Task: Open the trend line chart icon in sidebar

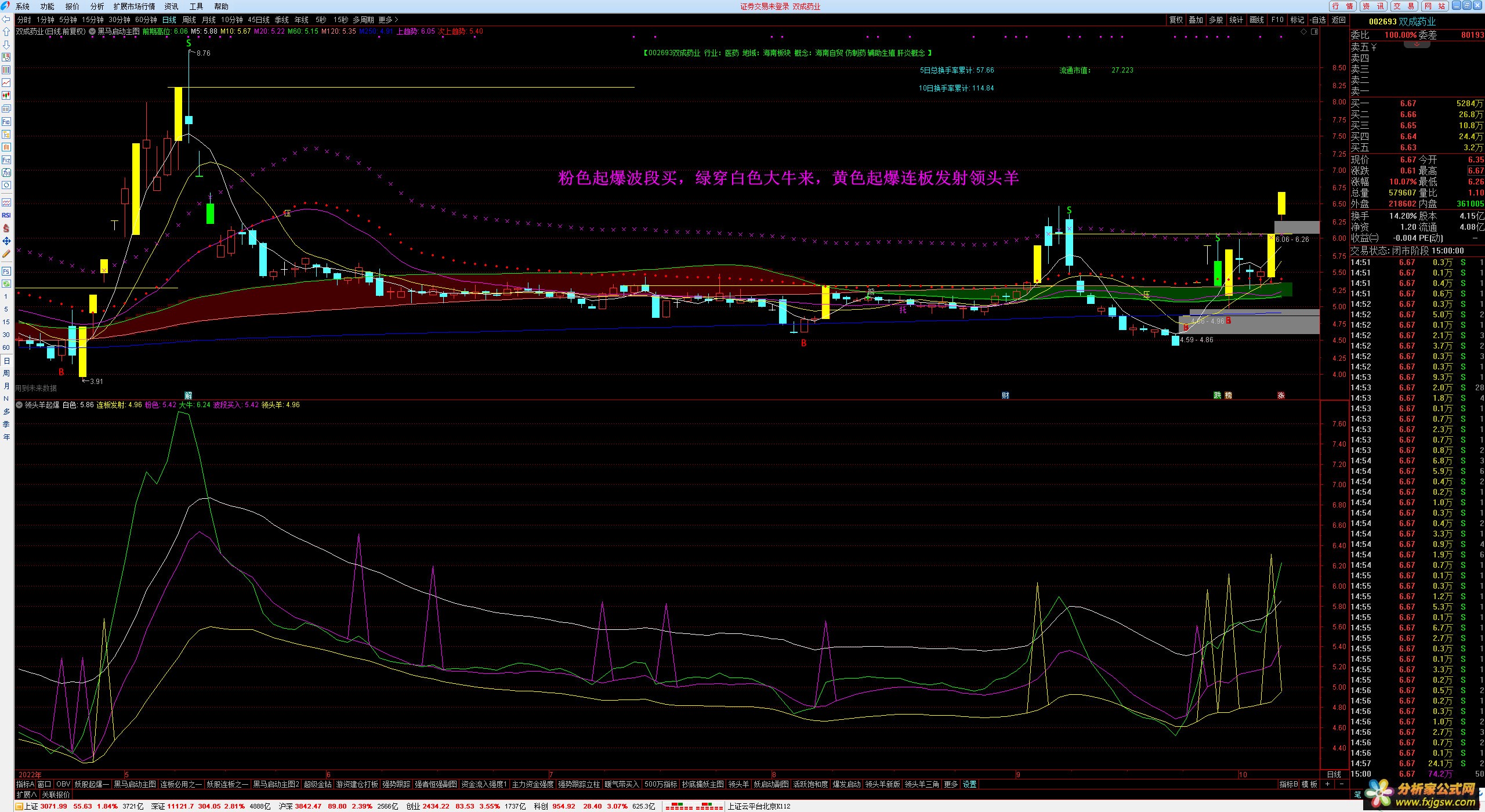Action: (x=6, y=83)
